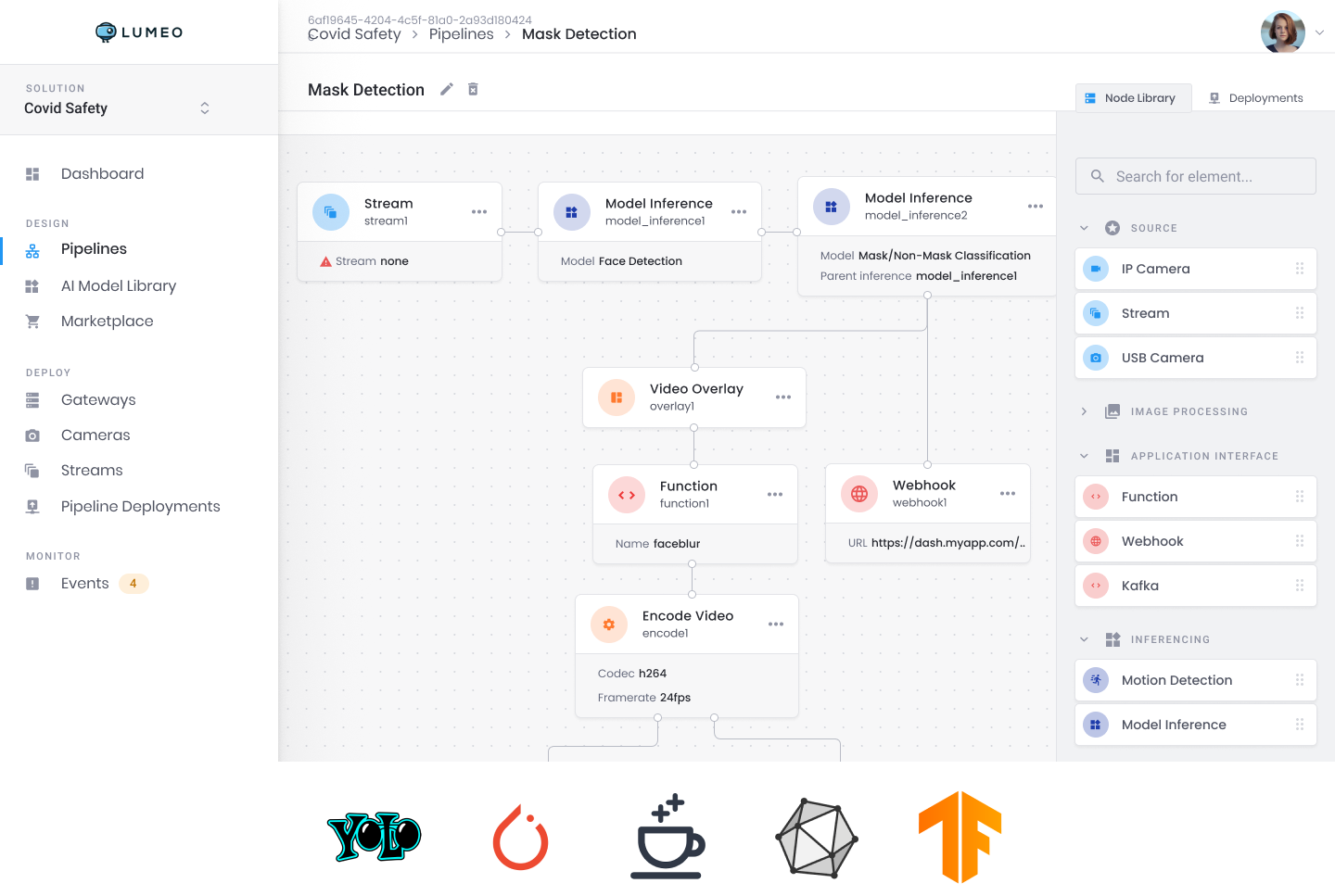Open Pipeline Deployments
The height and width of the screenshot is (896, 1335).
pos(141,507)
